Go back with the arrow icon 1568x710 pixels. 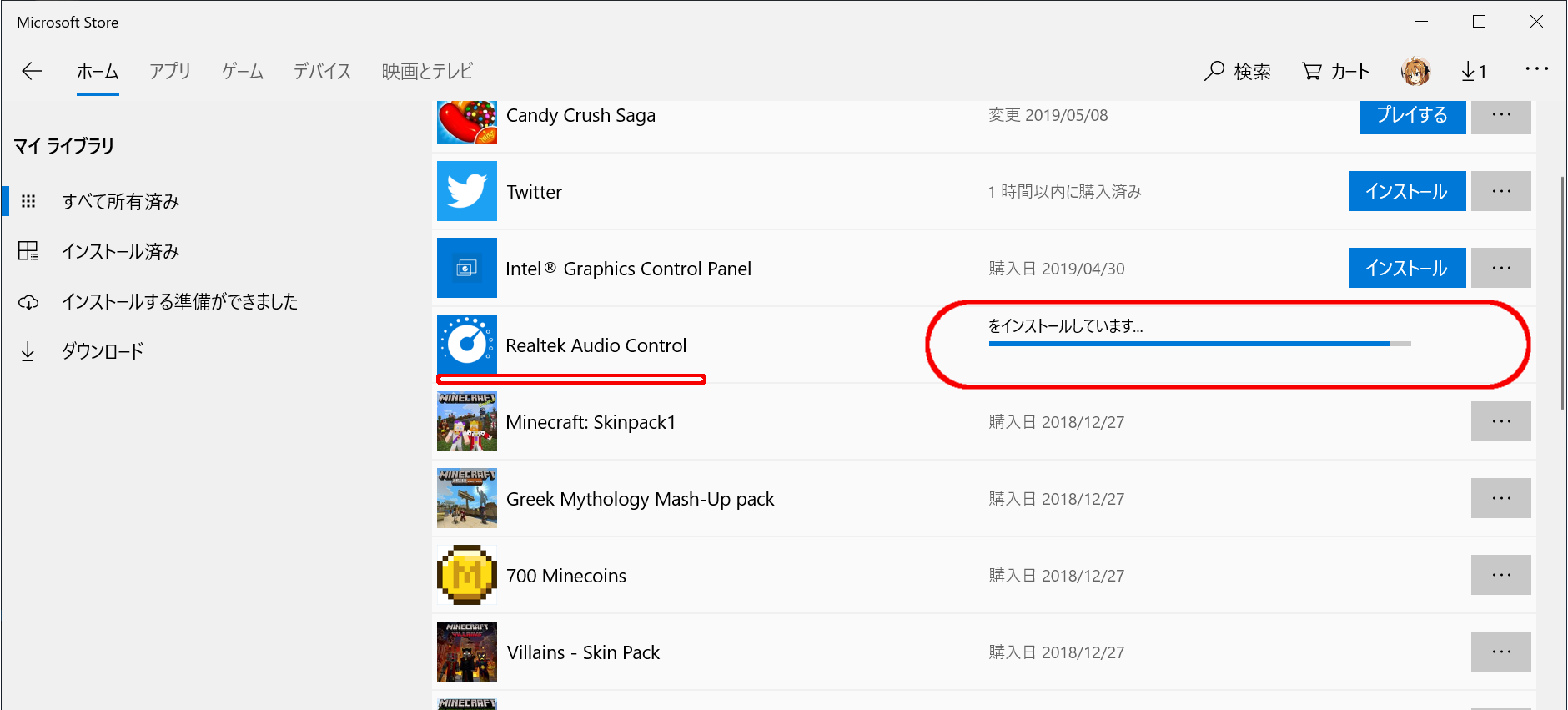pyautogui.click(x=32, y=72)
